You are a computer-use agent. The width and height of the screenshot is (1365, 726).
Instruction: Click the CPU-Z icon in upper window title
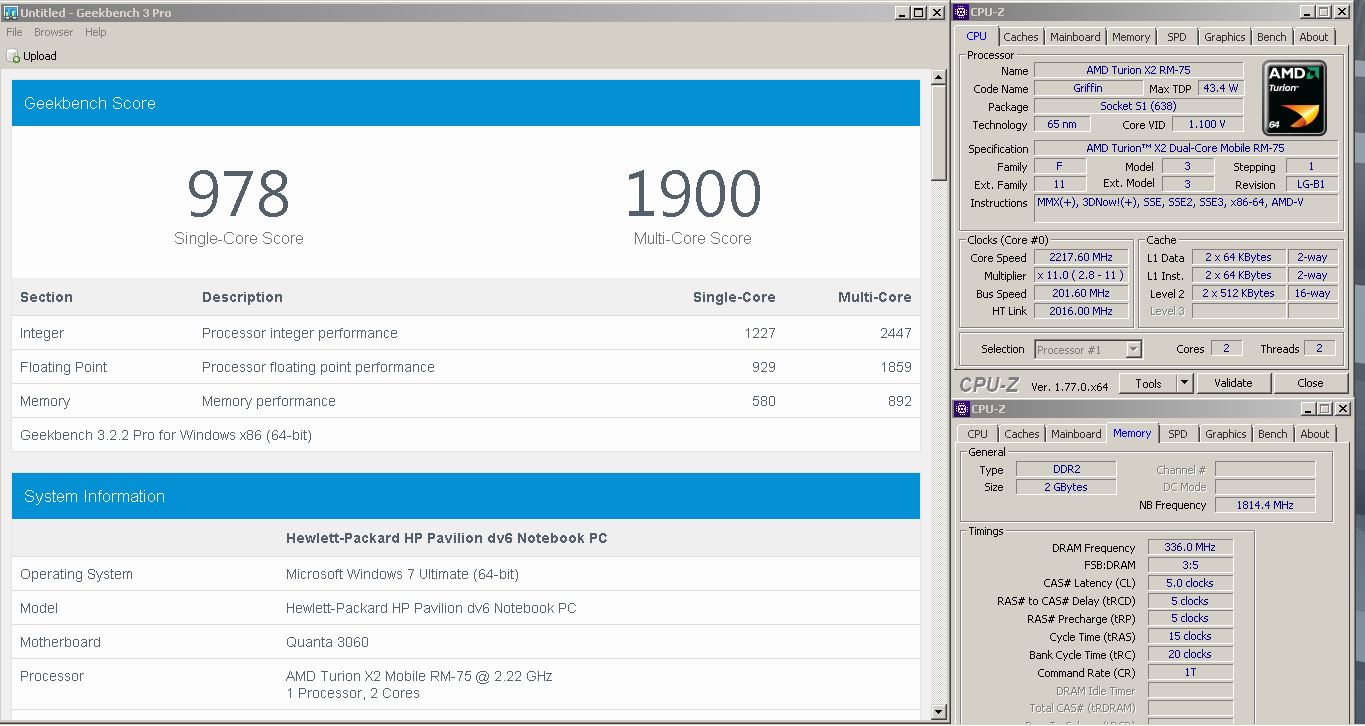[x=962, y=12]
